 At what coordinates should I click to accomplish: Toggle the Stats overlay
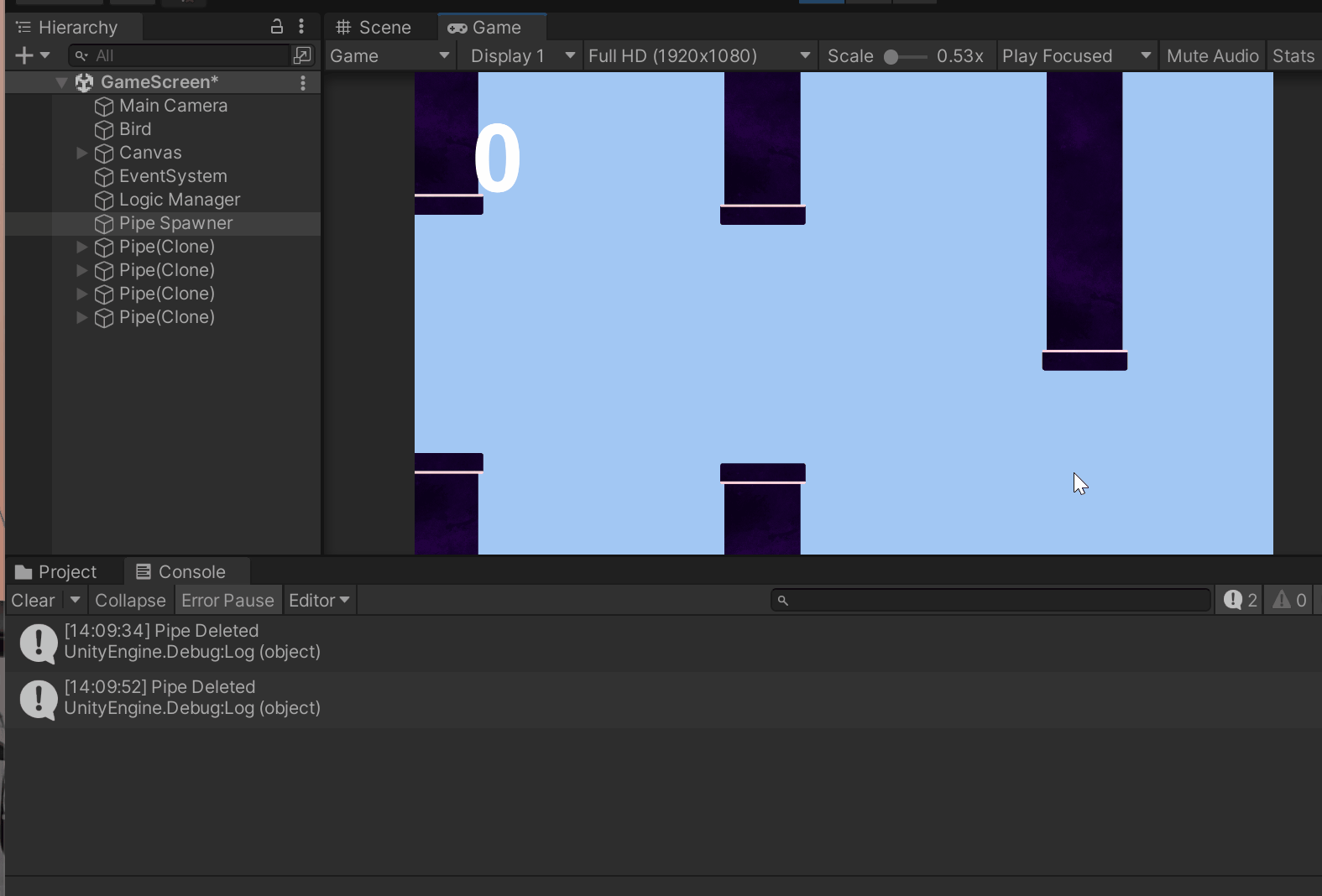click(x=1293, y=55)
